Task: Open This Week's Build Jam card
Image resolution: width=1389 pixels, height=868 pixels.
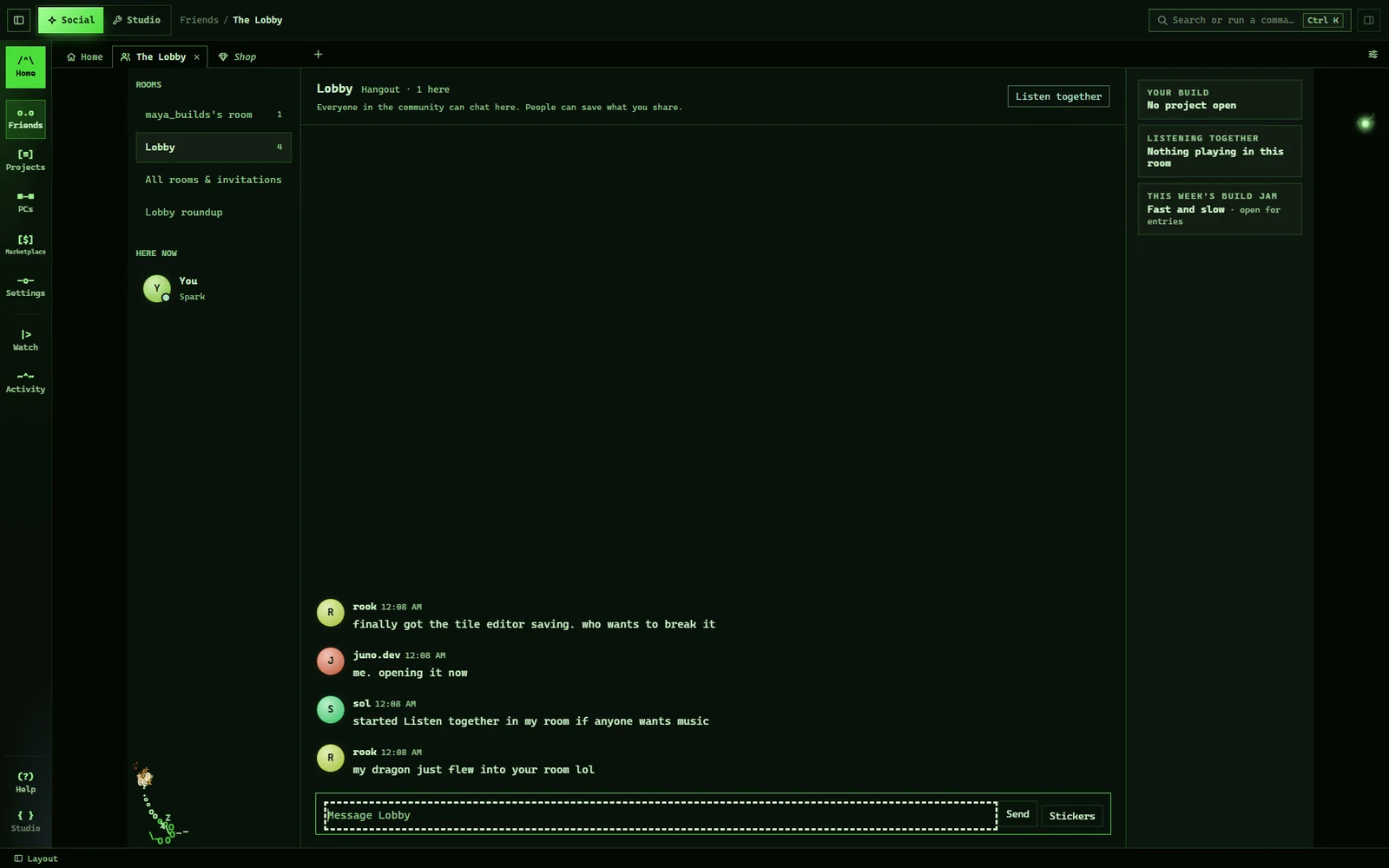Action: click(1220, 209)
